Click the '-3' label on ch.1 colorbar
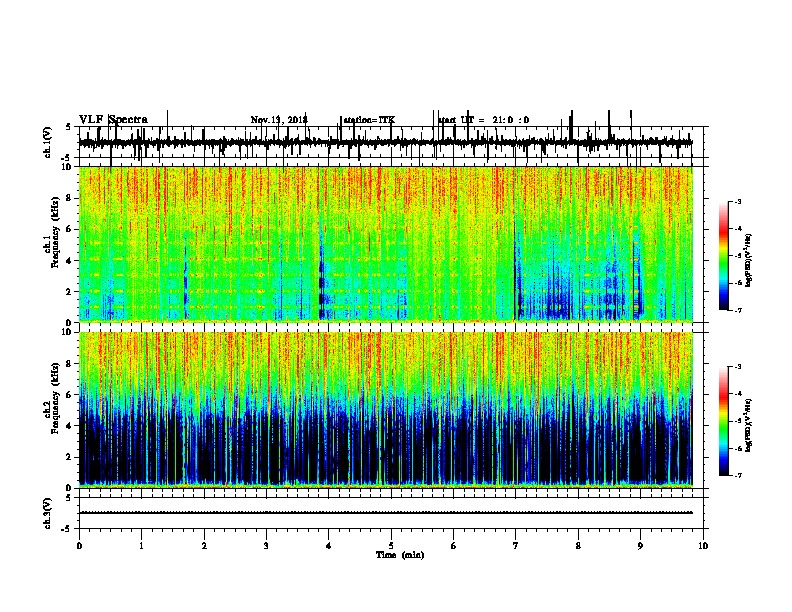This screenshot has height=612, width=792. pyautogui.click(x=737, y=201)
